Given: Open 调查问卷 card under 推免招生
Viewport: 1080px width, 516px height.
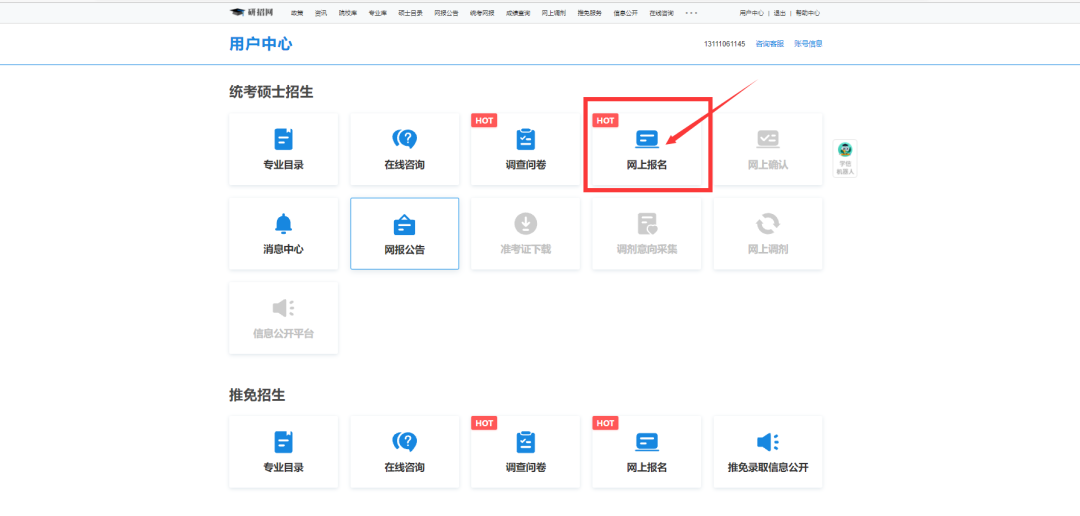Looking at the screenshot, I should point(526,452).
